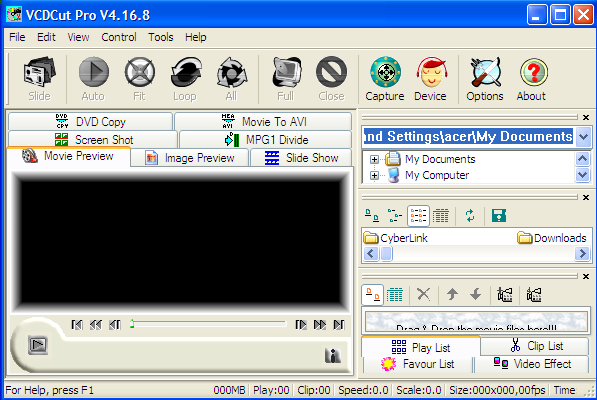Select the CyberLink folder

click(x=396, y=238)
